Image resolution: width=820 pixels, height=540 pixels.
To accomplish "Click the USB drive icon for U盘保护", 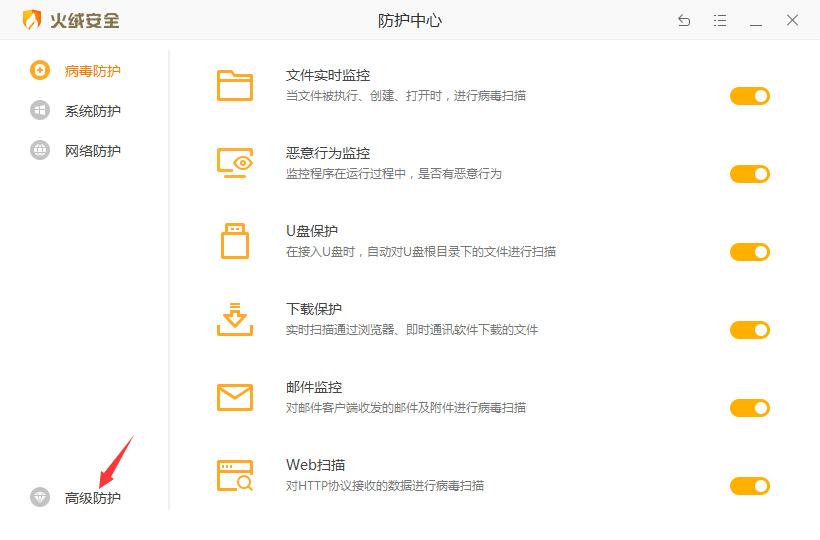I will [235, 241].
